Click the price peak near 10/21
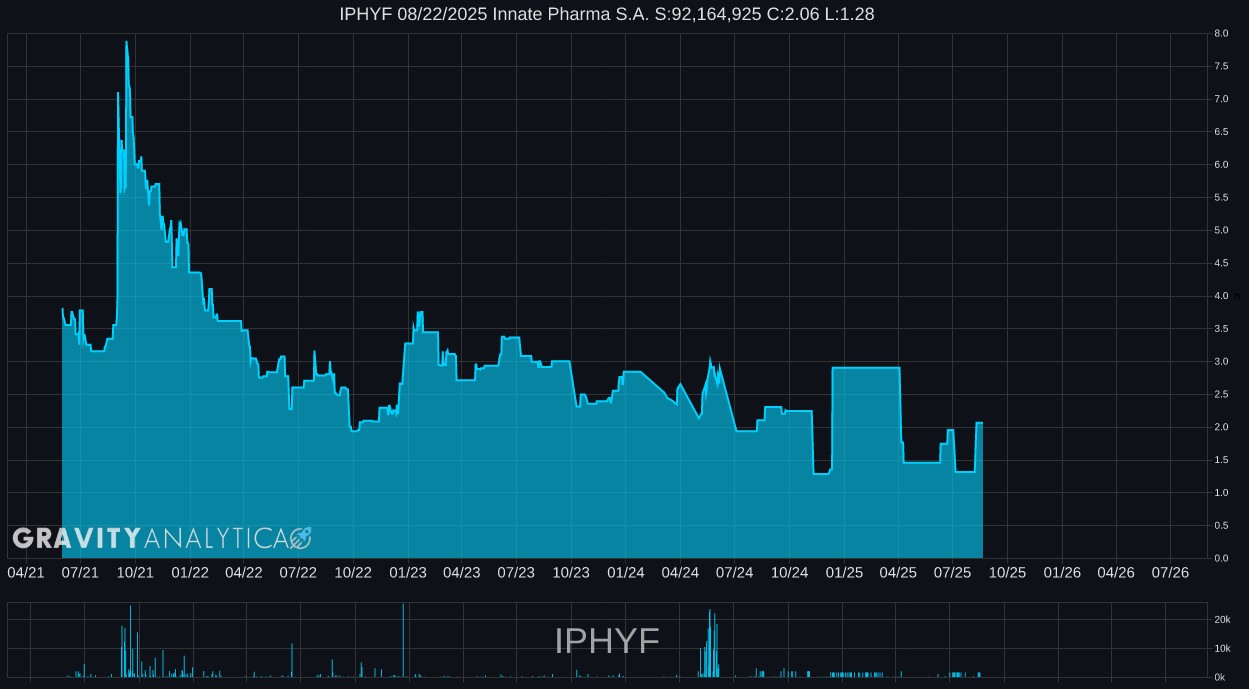The width and height of the screenshot is (1249, 689). click(x=126, y=42)
